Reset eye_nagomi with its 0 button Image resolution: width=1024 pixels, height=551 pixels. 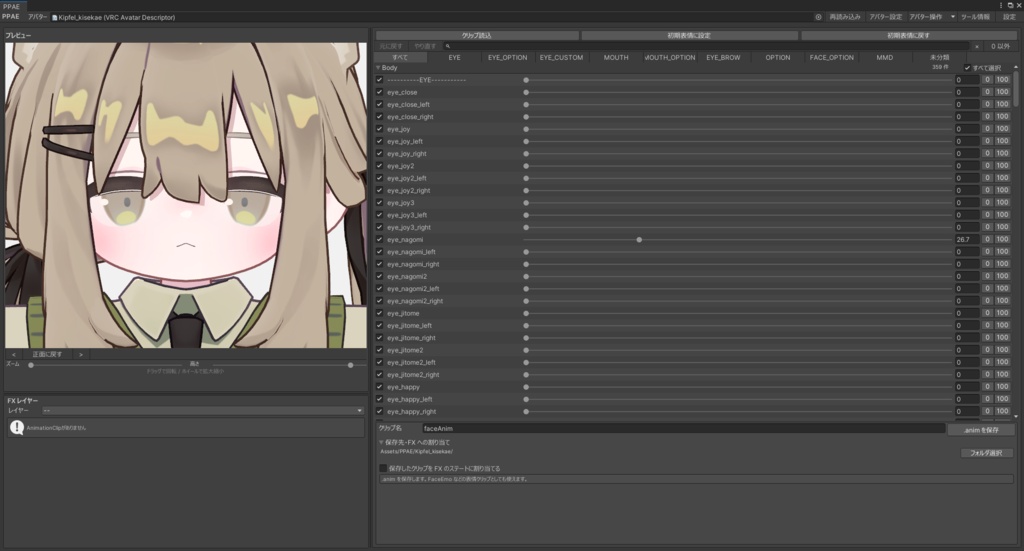(987, 240)
